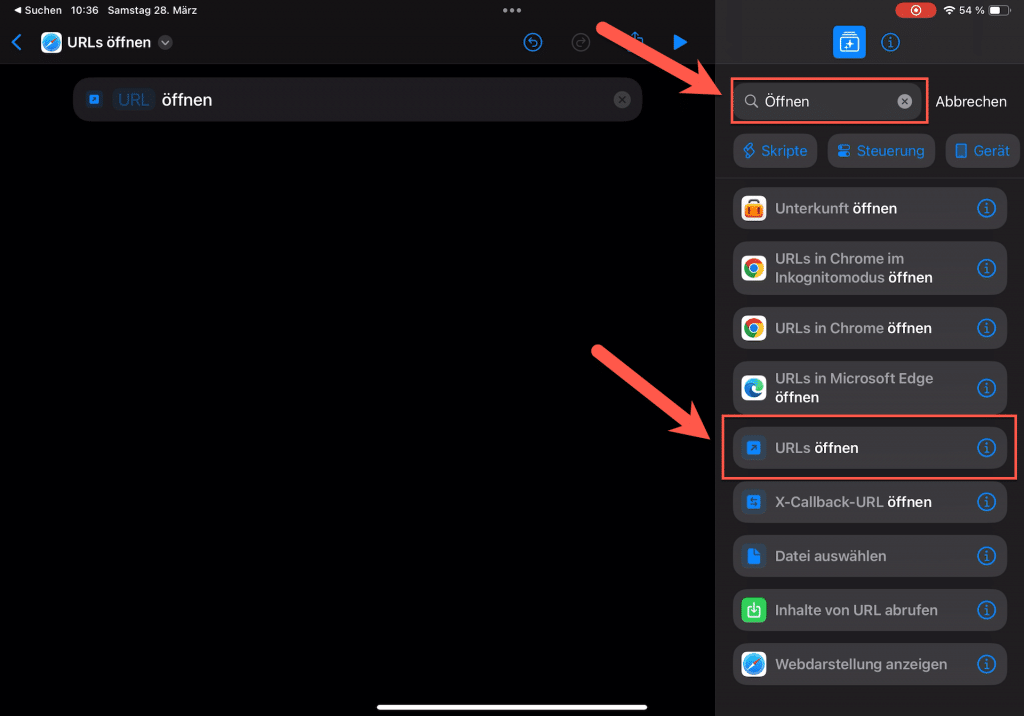Run the shortcut with play button
This screenshot has width=1024, height=716.
coord(680,42)
